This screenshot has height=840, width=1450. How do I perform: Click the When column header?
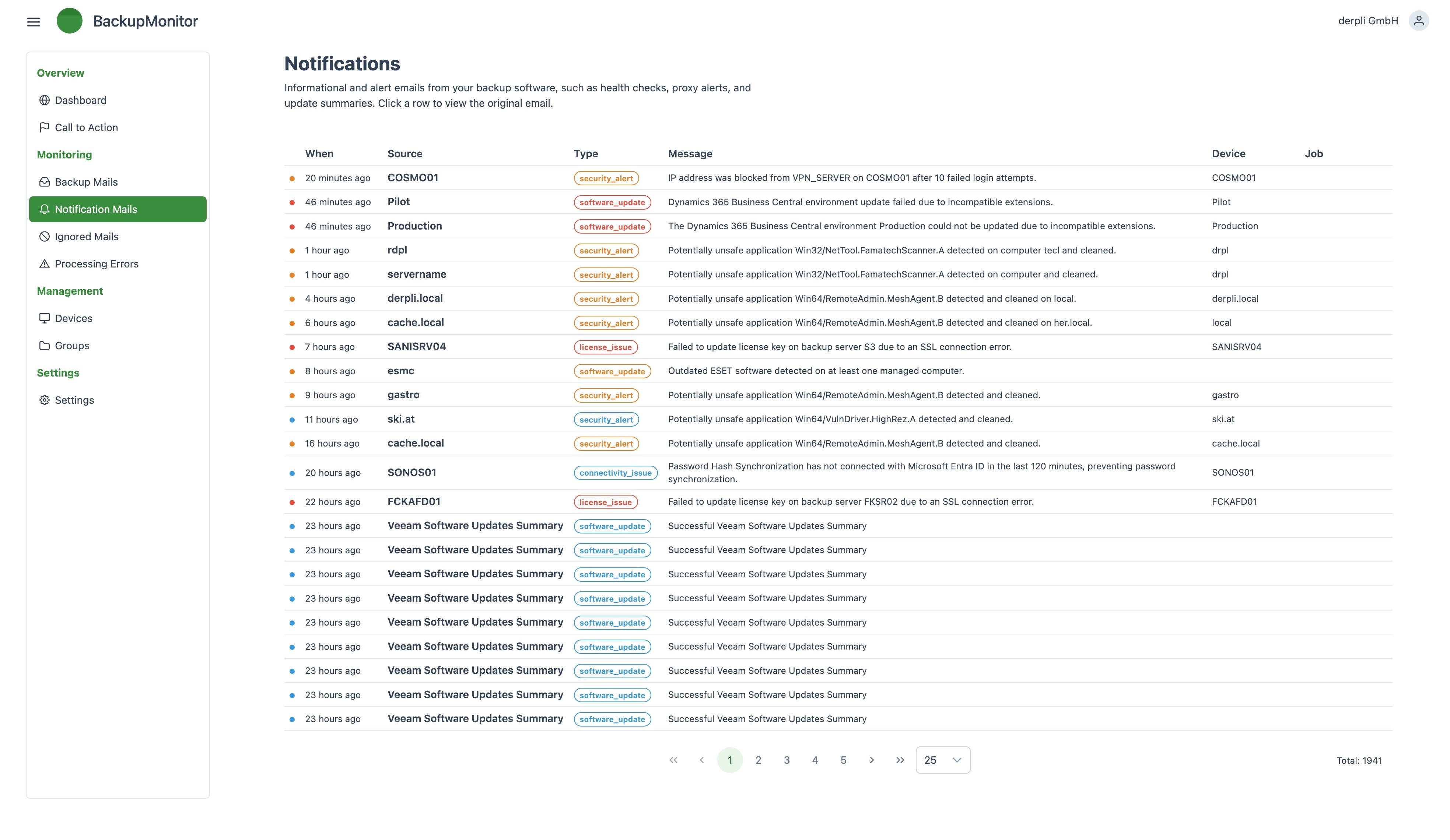click(x=319, y=154)
